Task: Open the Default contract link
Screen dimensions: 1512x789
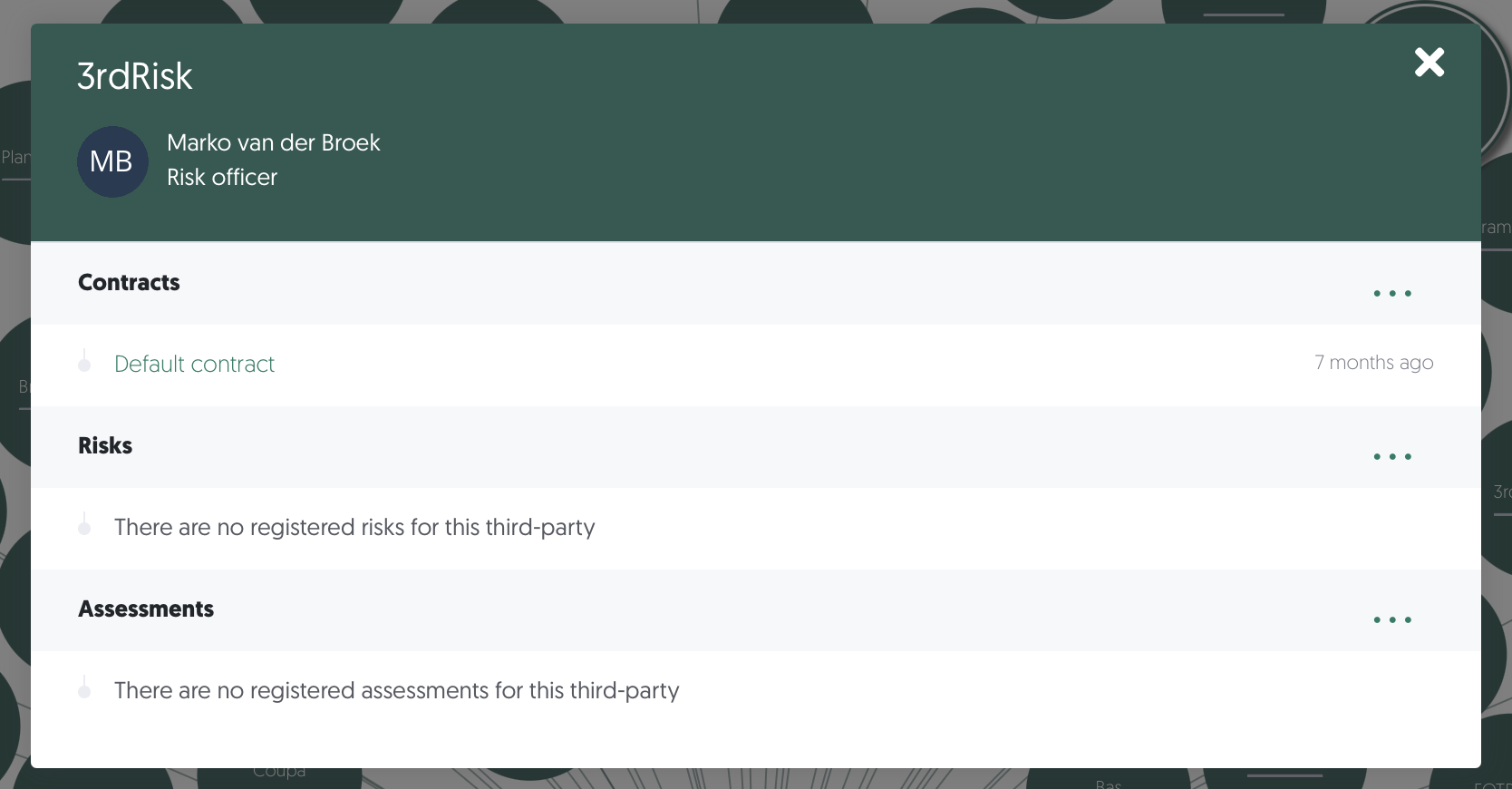Action: (194, 364)
